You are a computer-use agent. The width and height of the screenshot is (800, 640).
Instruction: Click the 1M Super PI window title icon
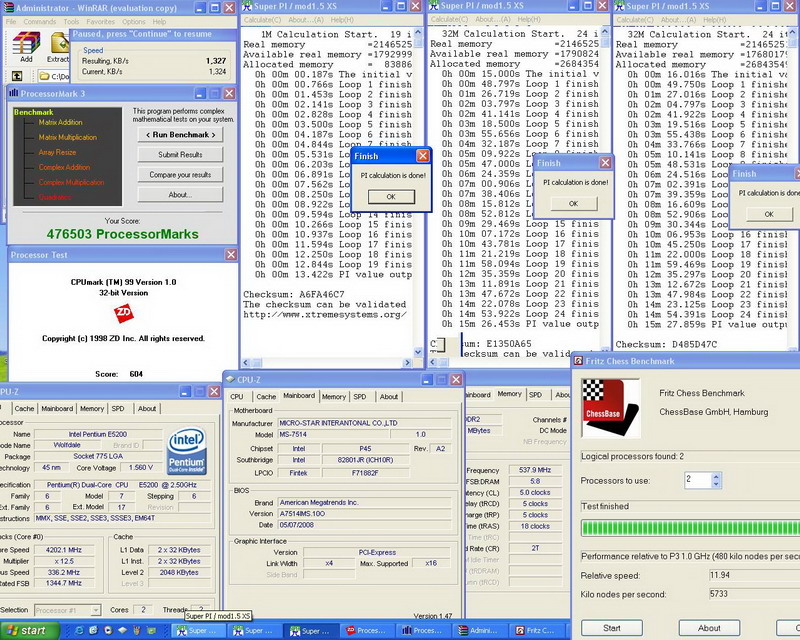pyautogui.click(x=247, y=7)
